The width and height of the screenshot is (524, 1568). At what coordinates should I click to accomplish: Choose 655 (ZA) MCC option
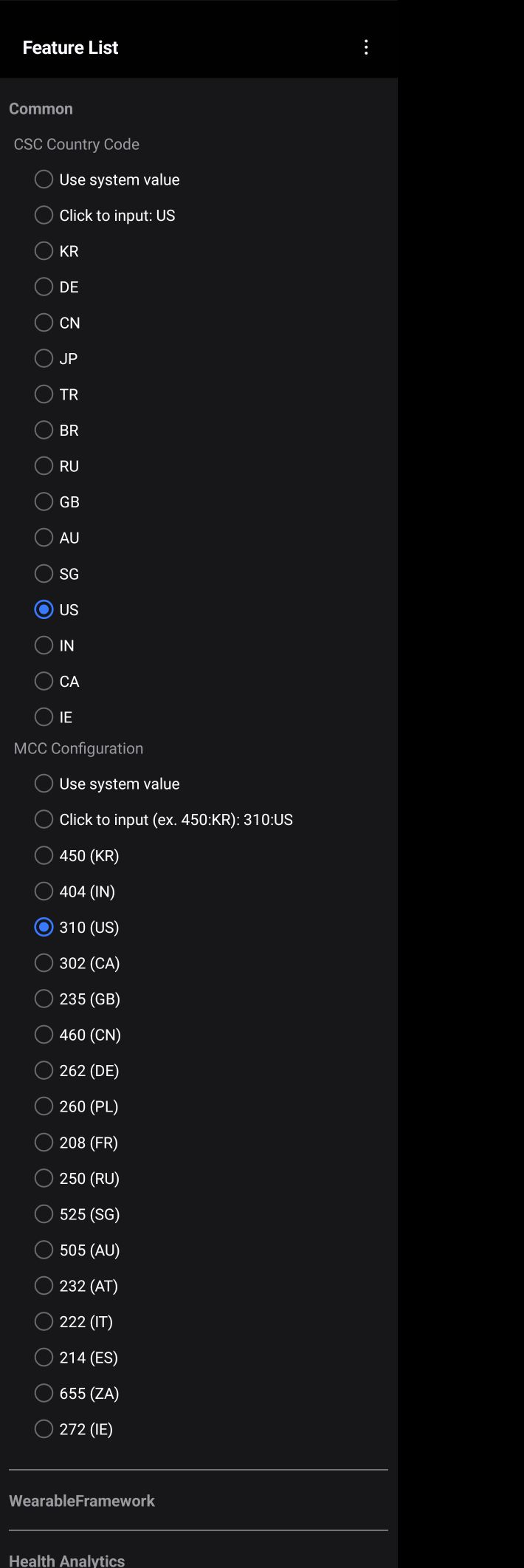[x=44, y=1393]
